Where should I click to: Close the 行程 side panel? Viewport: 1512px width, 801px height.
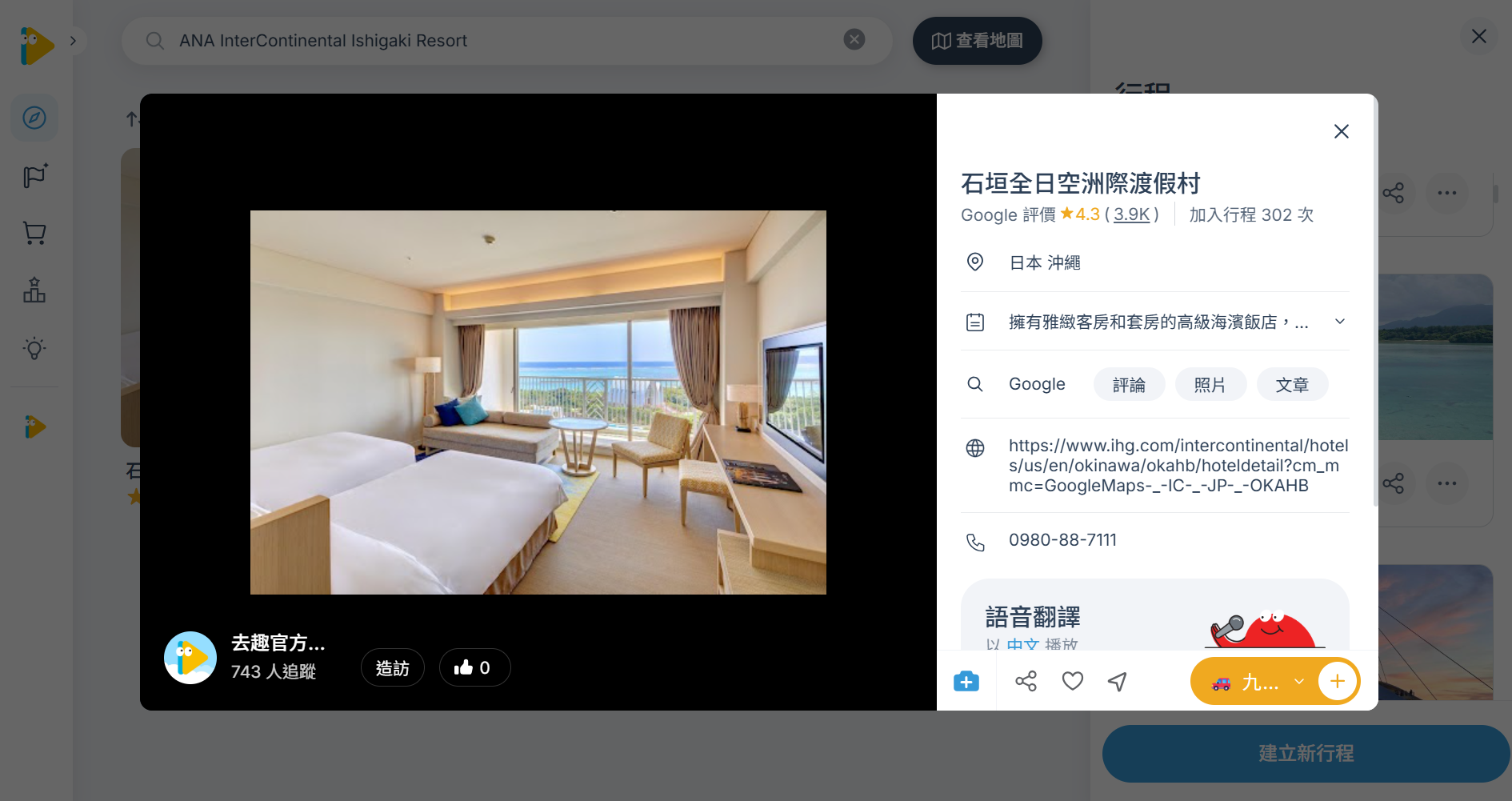click(1479, 37)
